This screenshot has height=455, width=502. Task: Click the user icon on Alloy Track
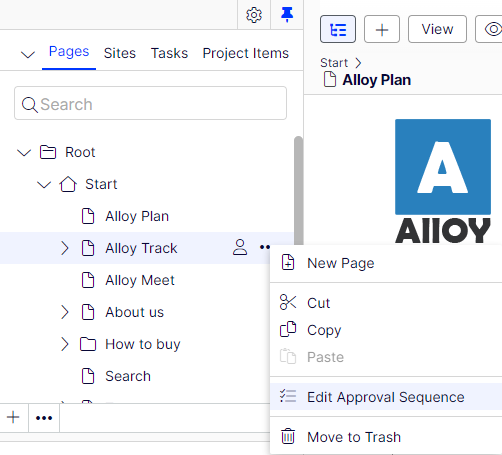point(240,248)
